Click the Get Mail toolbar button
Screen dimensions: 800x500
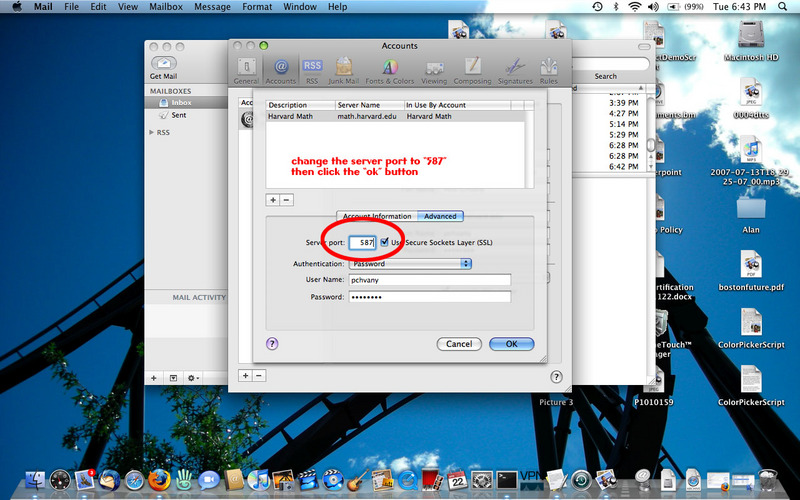point(163,67)
